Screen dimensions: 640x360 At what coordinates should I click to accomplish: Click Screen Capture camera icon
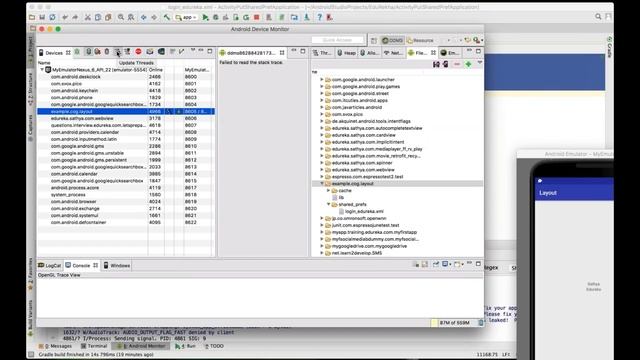tap(150, 52)
